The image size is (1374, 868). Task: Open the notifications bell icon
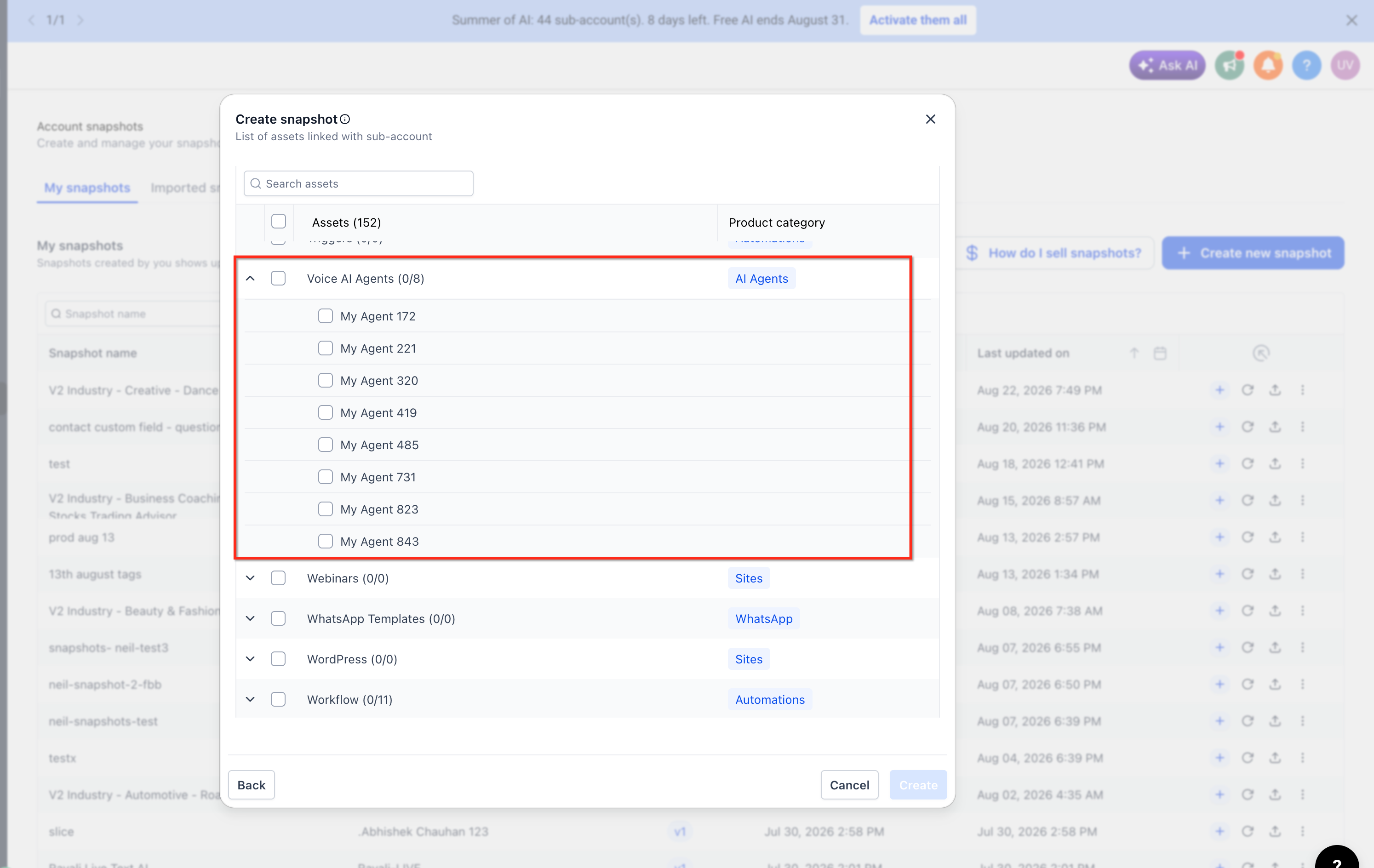coord(1268,66)
